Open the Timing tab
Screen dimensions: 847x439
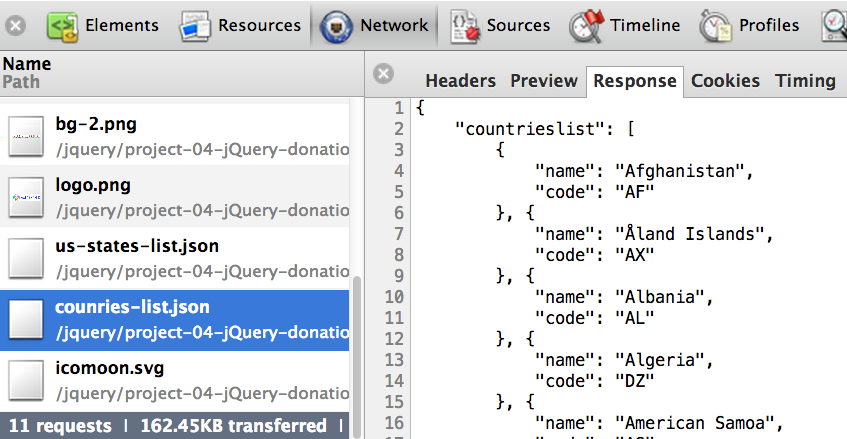click(805, 81)
